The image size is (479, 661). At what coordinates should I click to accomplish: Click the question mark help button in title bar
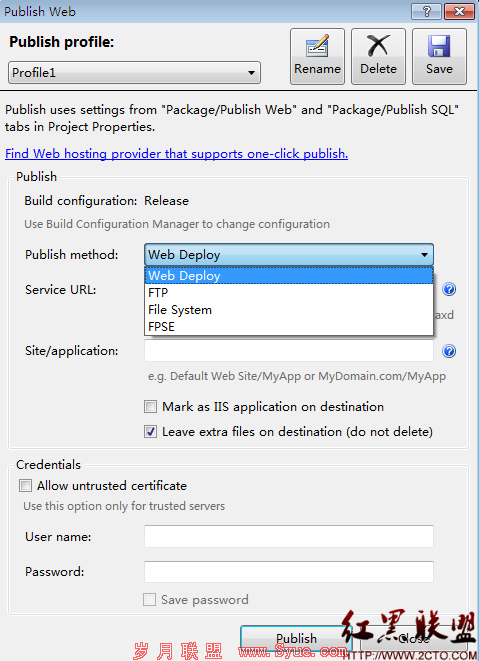[426, 11]
